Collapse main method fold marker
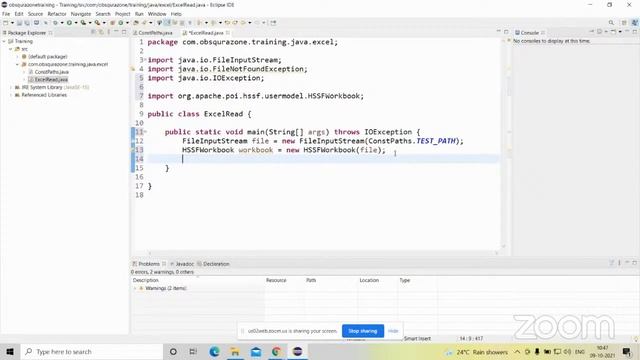The width and height of the screenshot is (640, 360). tap(145, 132)
